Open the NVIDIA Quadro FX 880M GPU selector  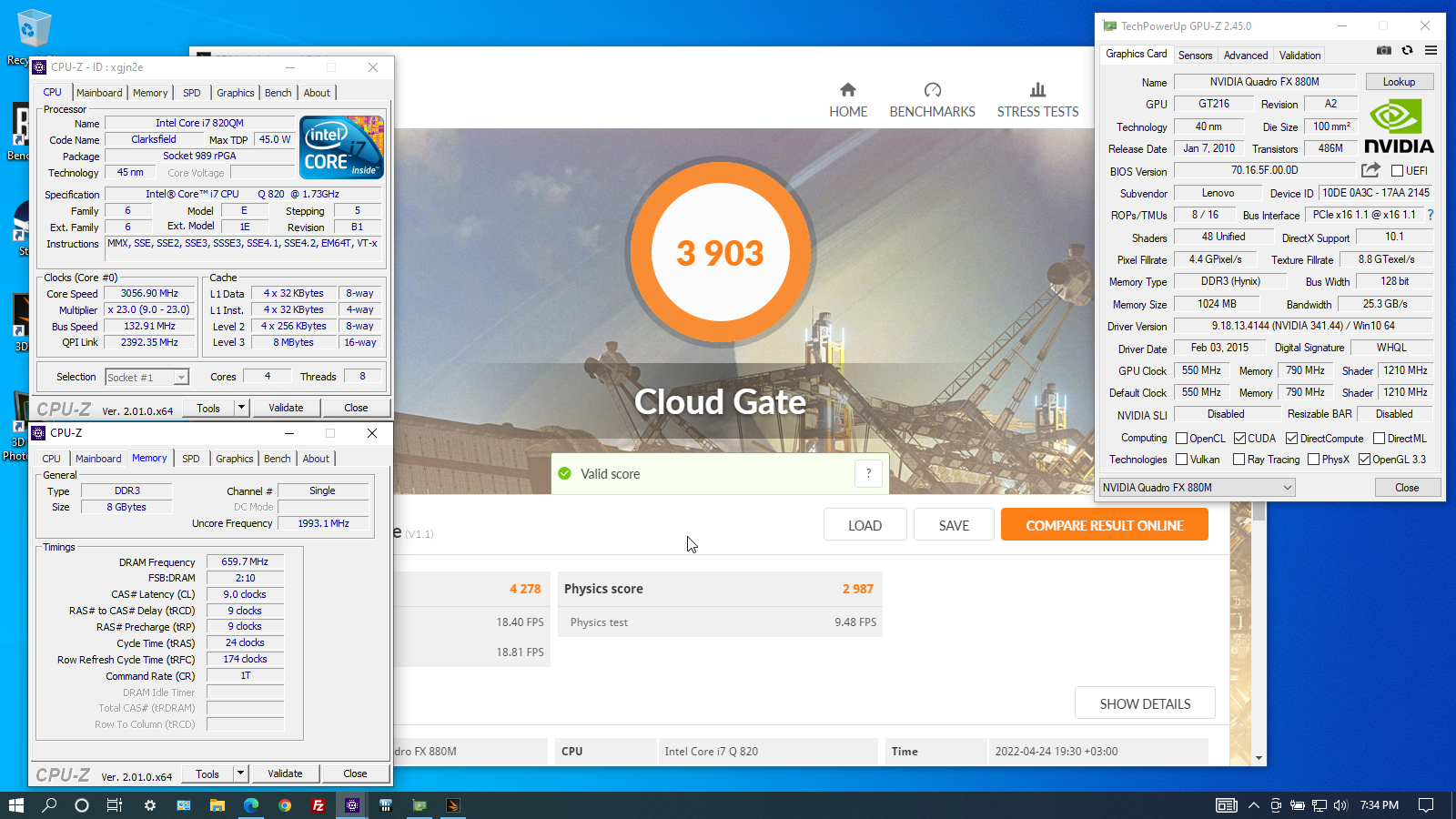pyautogui.click(x=1197, y=488)
